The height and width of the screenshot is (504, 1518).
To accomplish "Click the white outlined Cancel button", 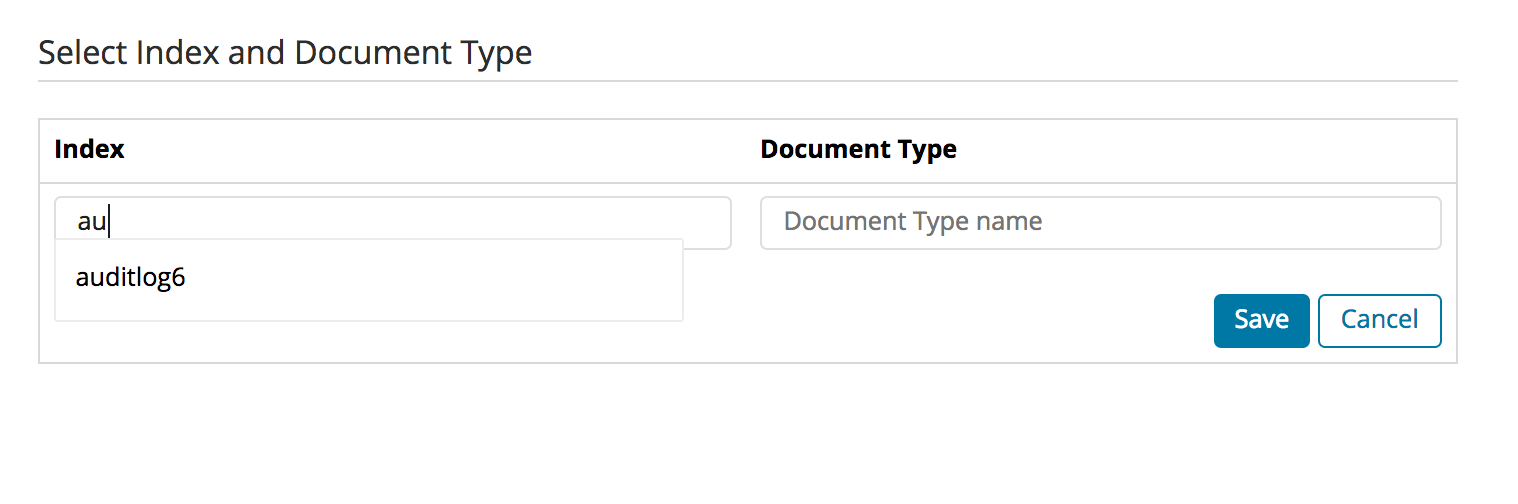I will [x=1379, y=320].
